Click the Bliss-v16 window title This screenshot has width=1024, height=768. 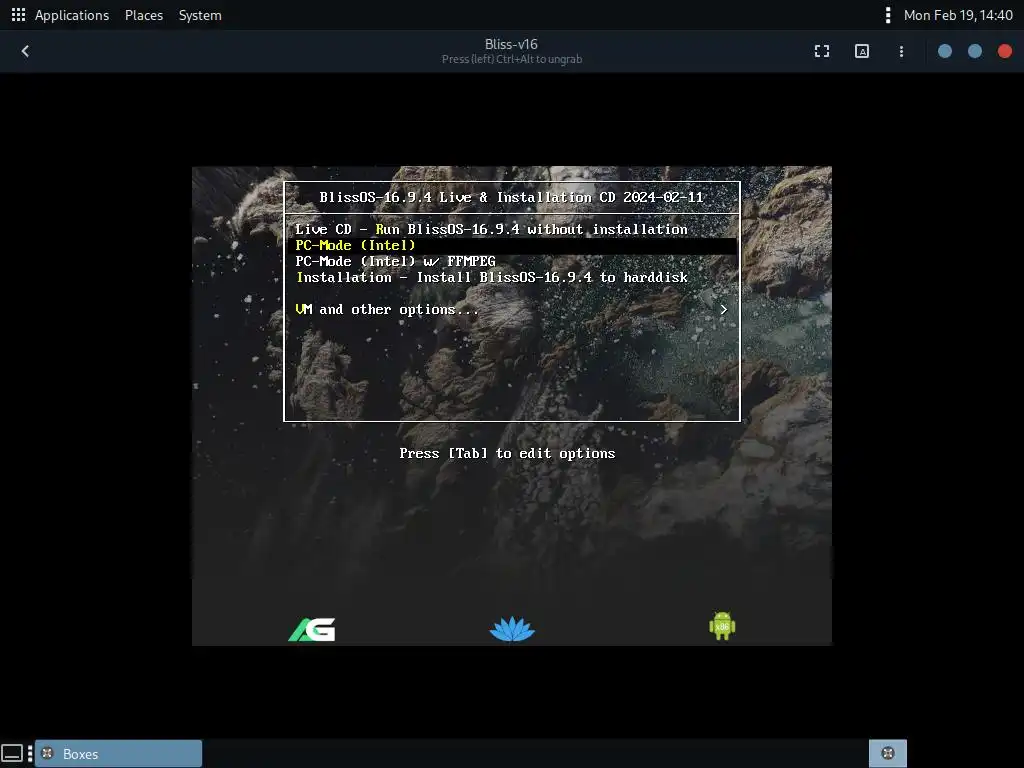click(x=511, y=44)
